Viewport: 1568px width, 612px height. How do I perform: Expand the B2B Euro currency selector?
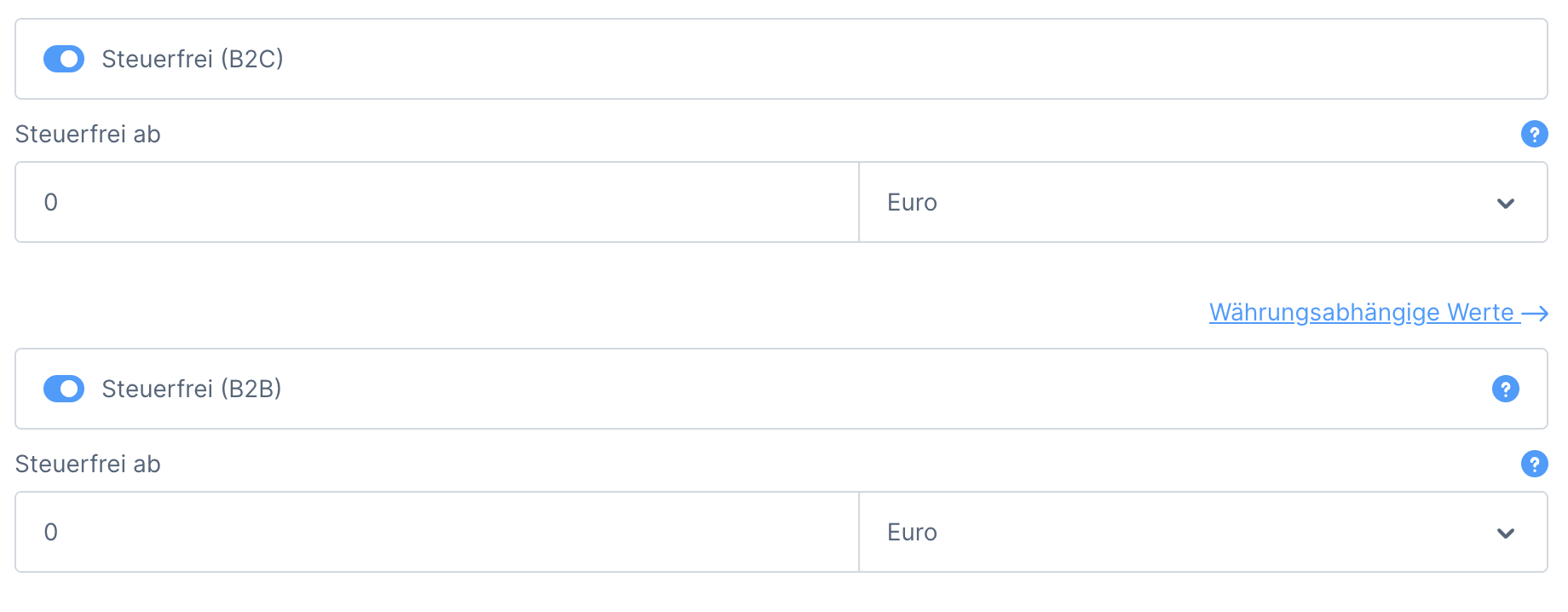click(x=1202, y=533)
